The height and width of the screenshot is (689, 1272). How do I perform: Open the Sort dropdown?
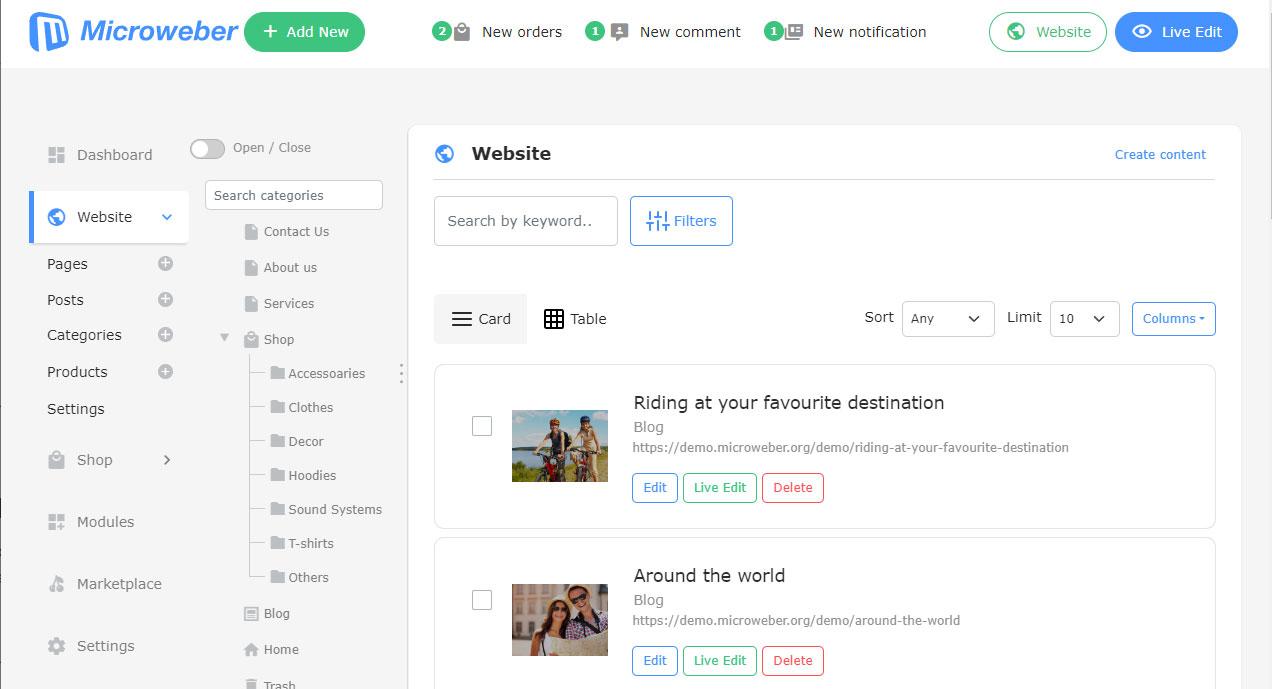point(947,319)
